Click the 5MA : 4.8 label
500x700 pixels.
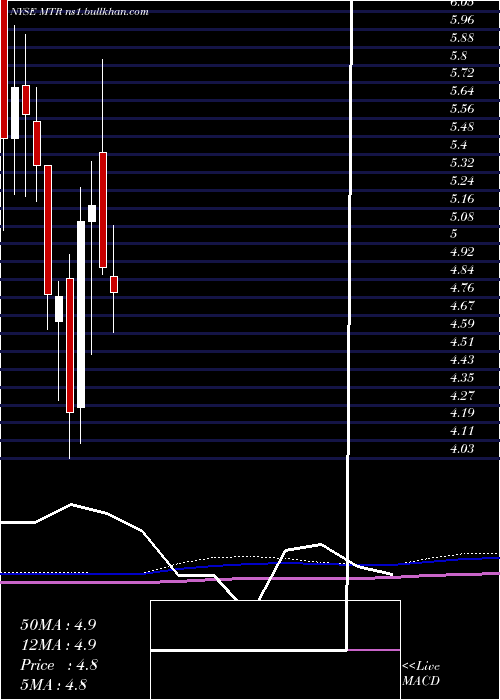(53, 685)
